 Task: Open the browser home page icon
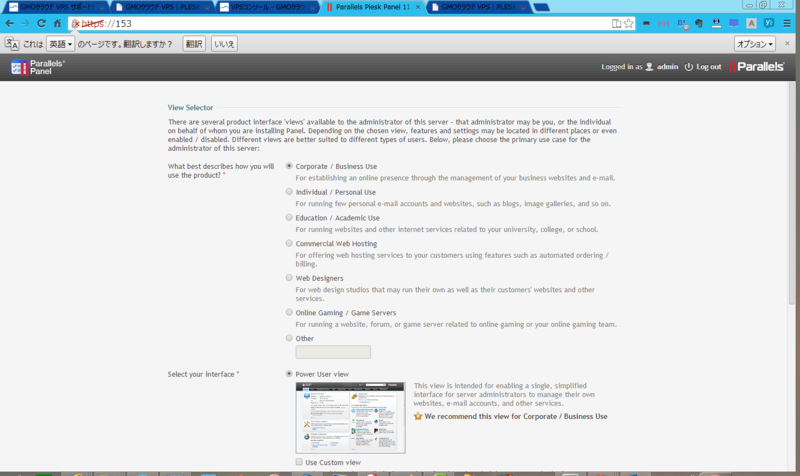point(58,23)
